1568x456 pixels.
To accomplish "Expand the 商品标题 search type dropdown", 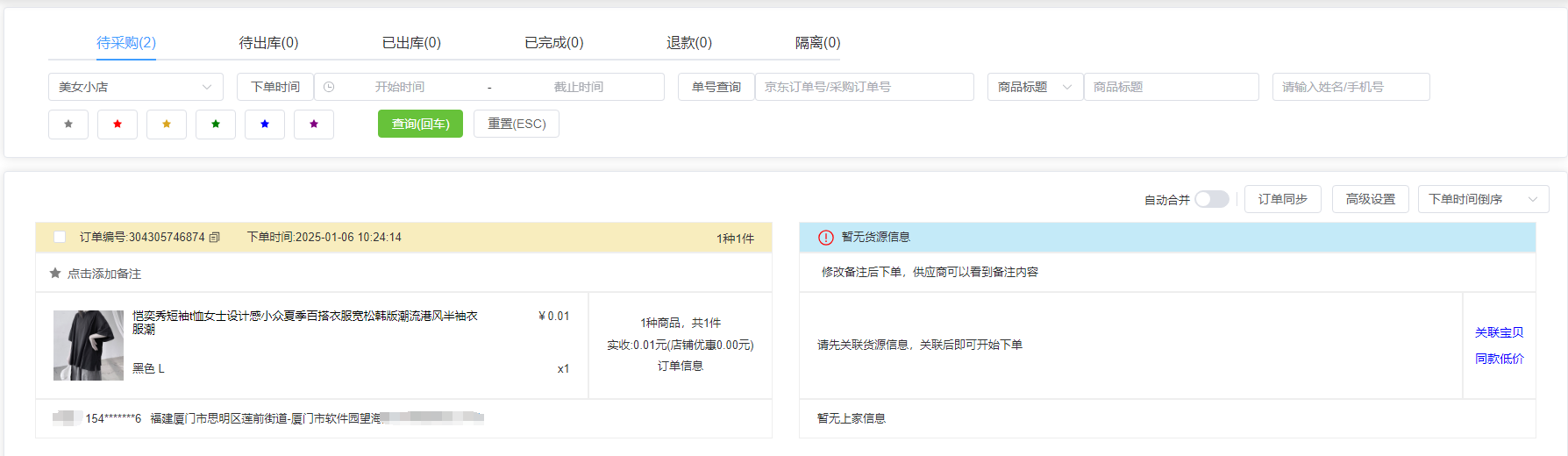I will tap(1035, 87).
